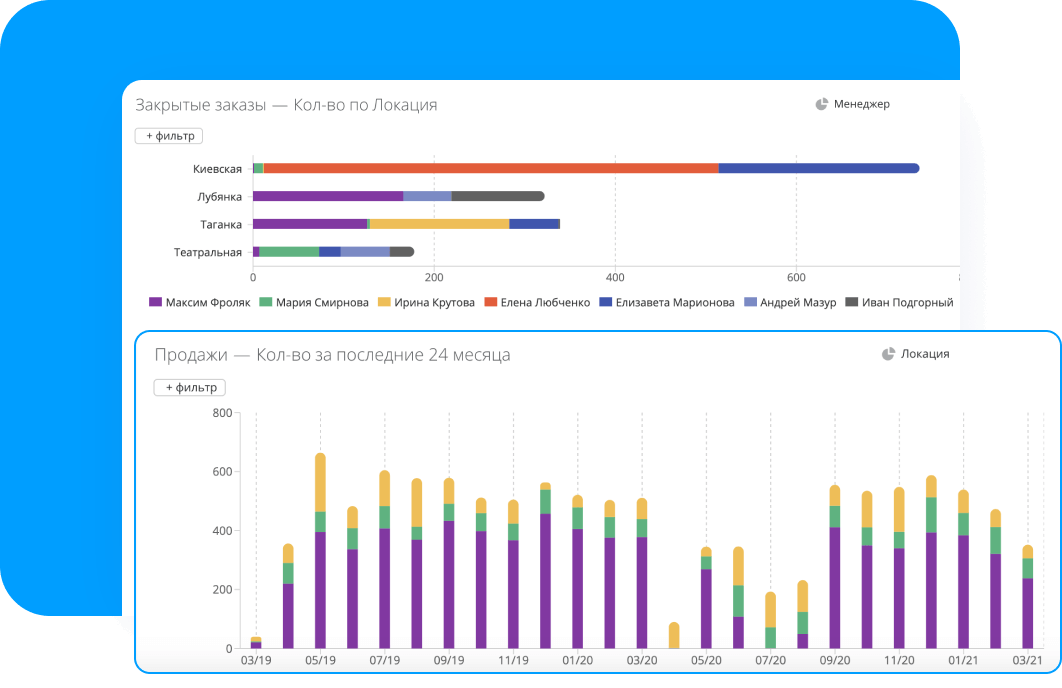Add a filter to Продажи chart

pos(189,388)
